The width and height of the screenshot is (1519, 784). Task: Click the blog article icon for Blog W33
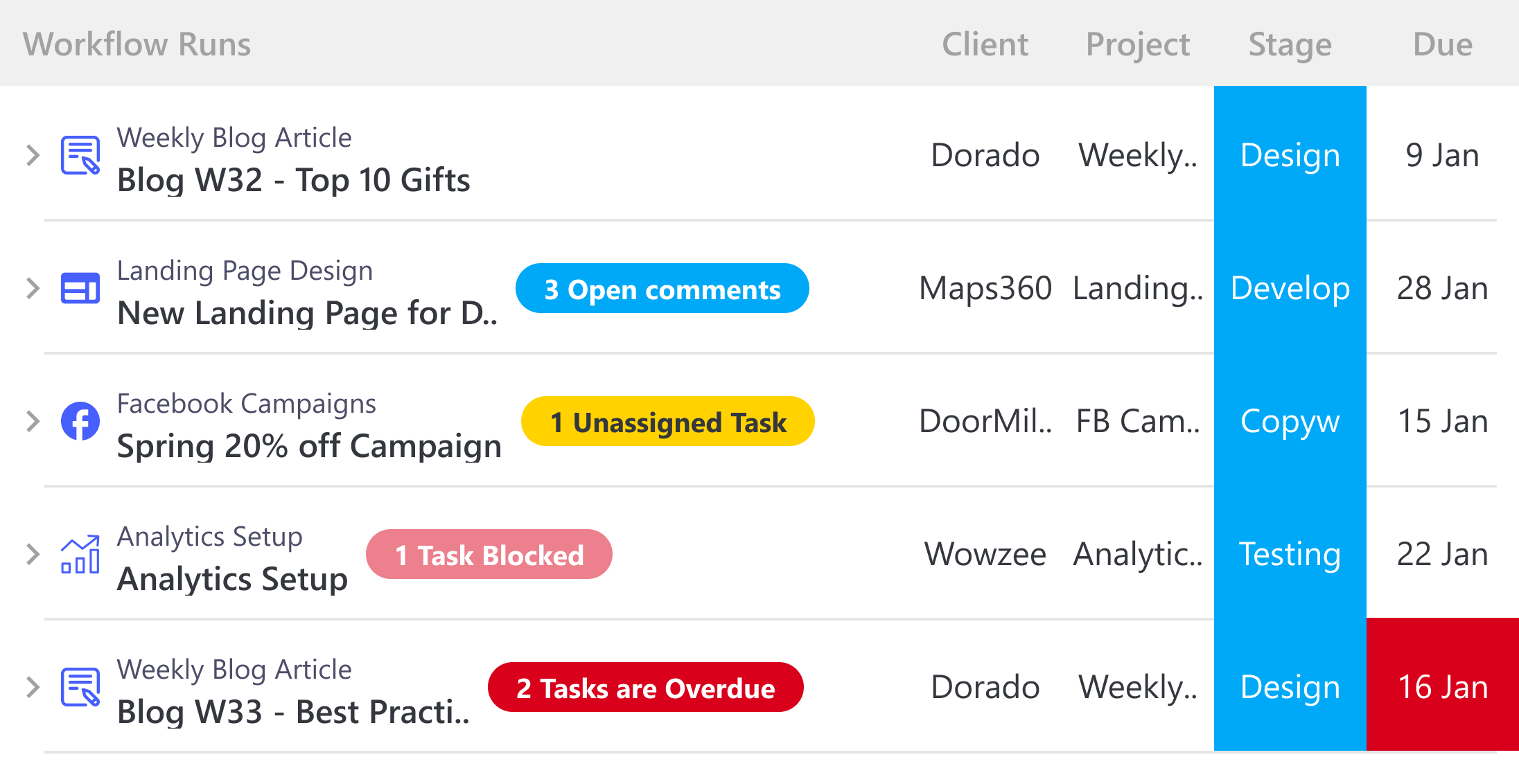point(80,687)
